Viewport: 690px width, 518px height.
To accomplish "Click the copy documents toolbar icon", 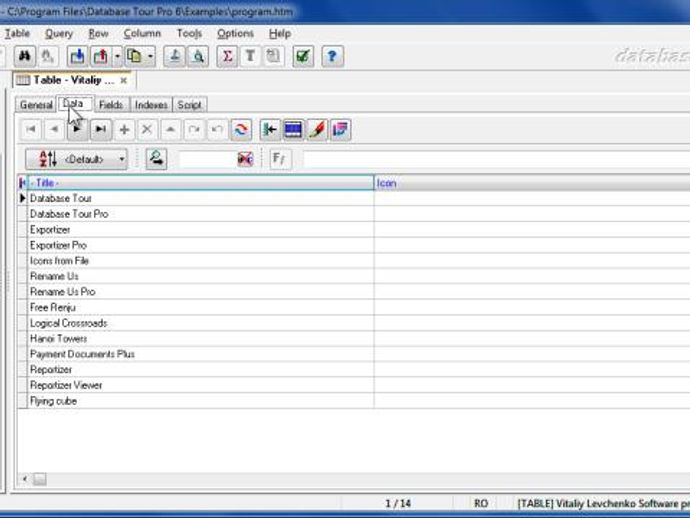I will (134, 56).
